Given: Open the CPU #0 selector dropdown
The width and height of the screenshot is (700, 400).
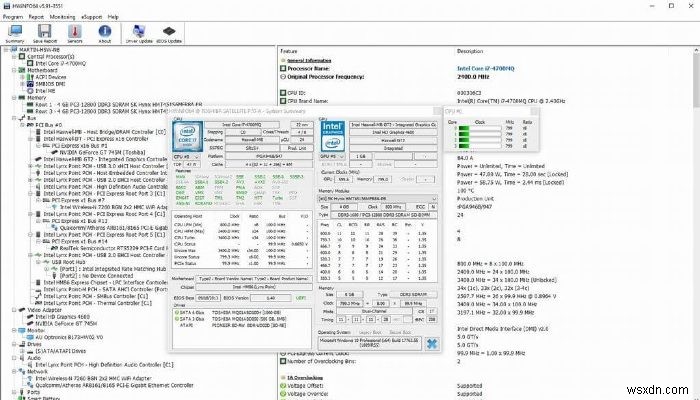Looking at the screenshot, I should point(186,157).
